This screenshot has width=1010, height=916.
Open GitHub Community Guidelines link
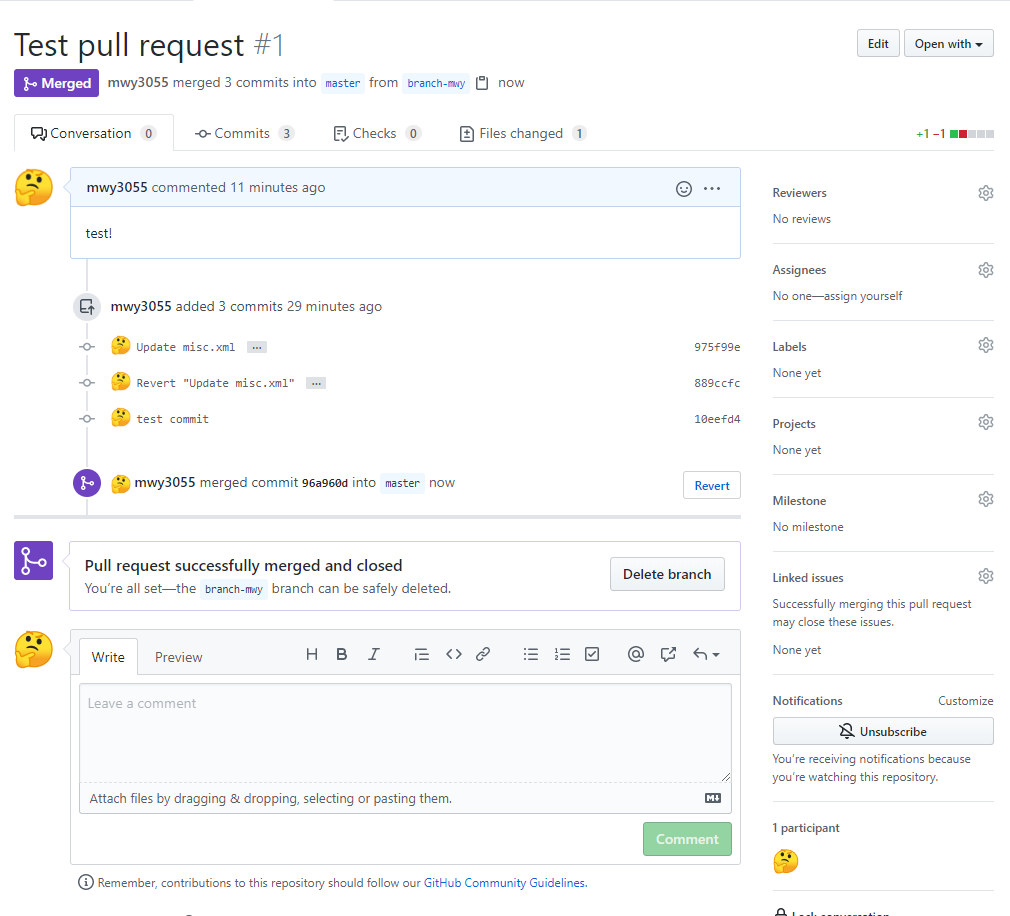click(505, 883)
